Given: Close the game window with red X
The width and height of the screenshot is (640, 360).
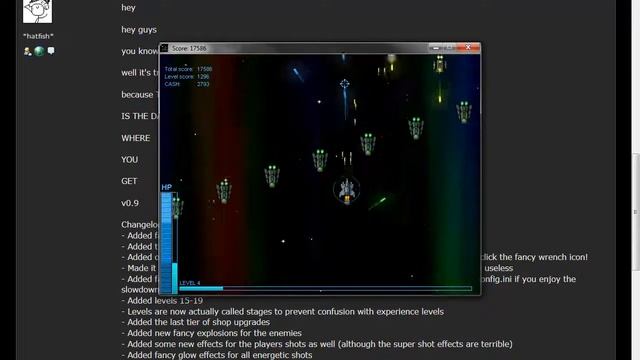Looking at the screenshot, I should tap(468, 47).
